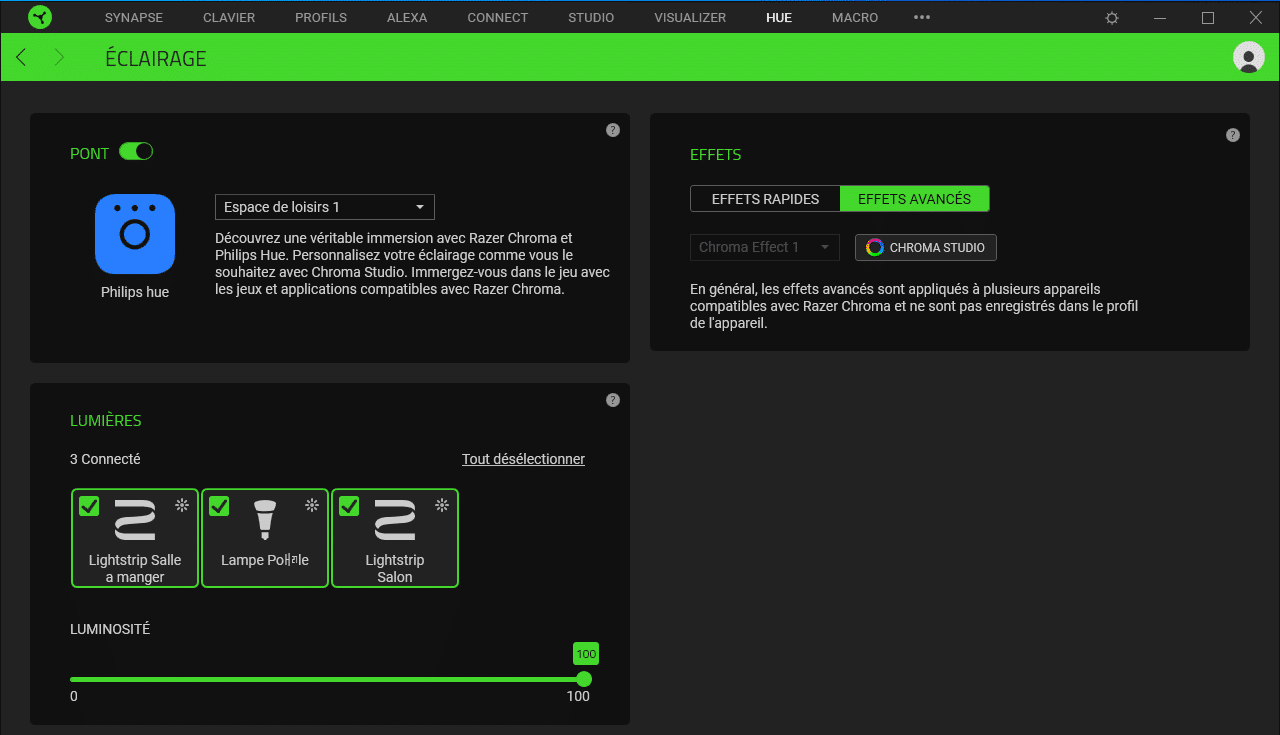Click the Lightstrip Salon name text
This screenshot has height=735, width=1280.
(395, 568)
